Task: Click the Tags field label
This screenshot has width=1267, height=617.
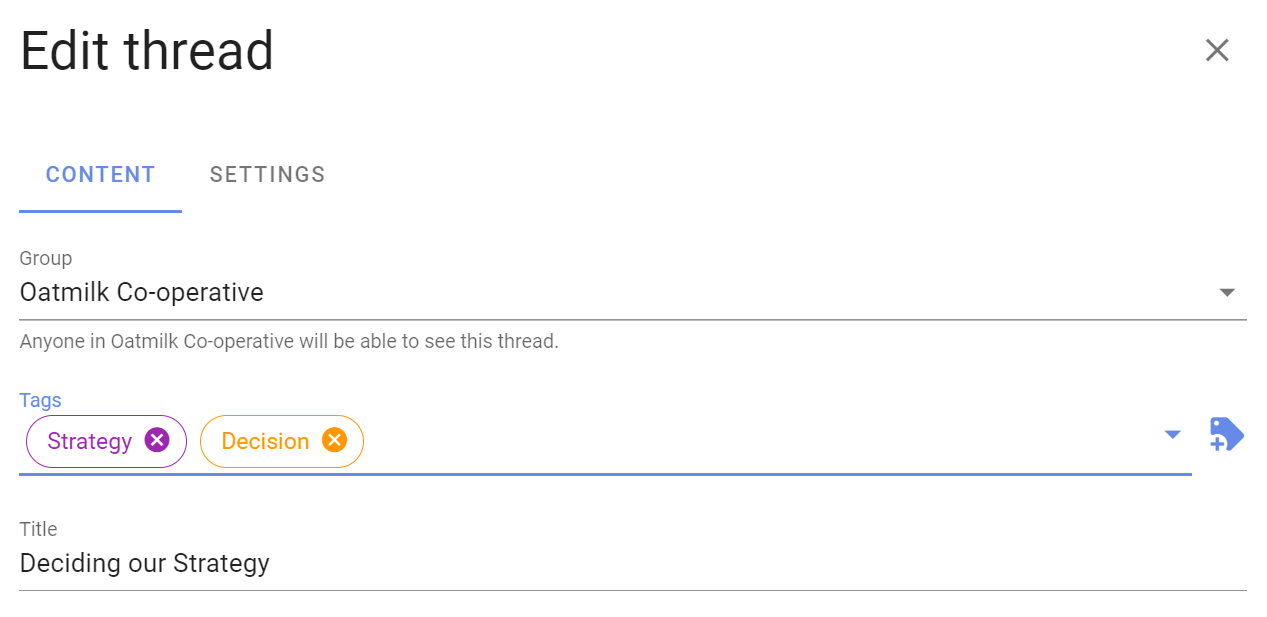Action: (41, 400)
